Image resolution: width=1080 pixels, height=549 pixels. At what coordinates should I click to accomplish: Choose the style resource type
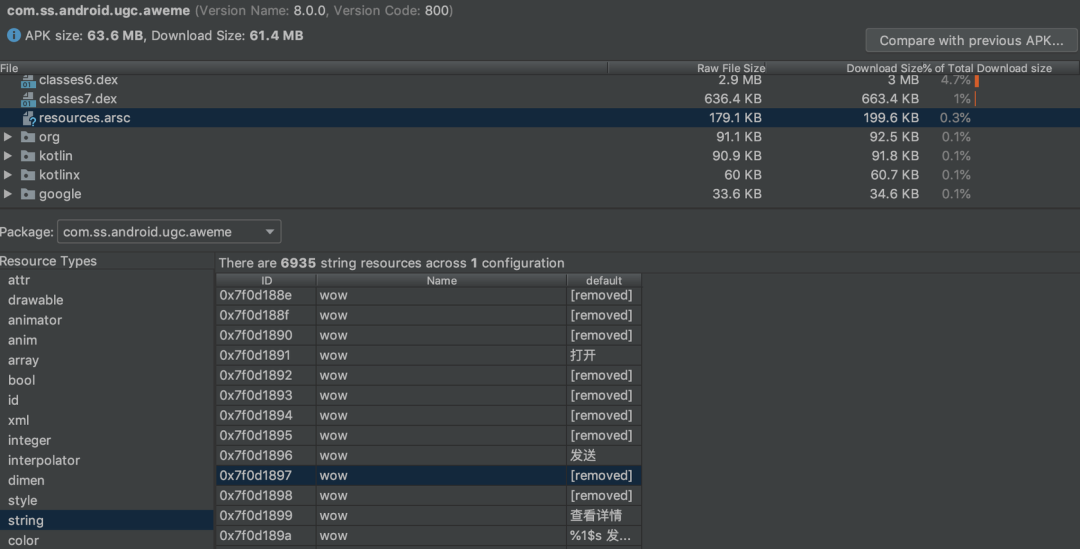coord(22,500)
